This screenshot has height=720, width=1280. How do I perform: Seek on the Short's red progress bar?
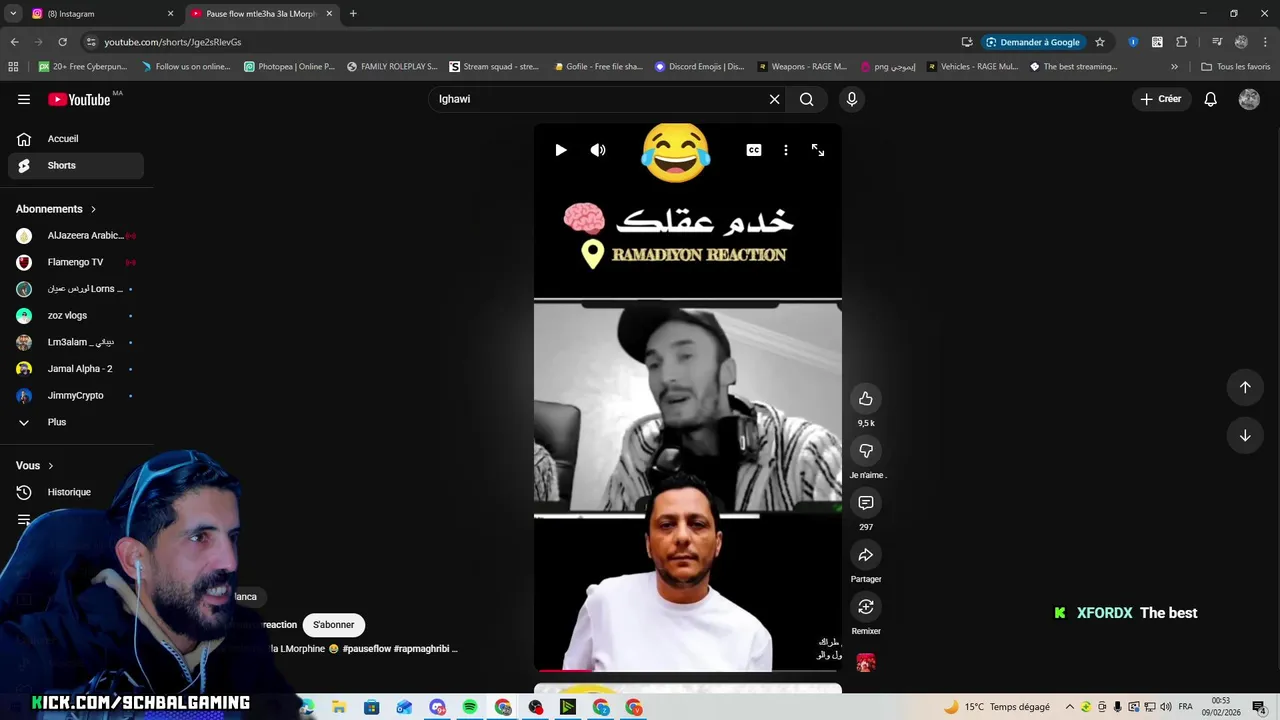click(x=688, y=670)
